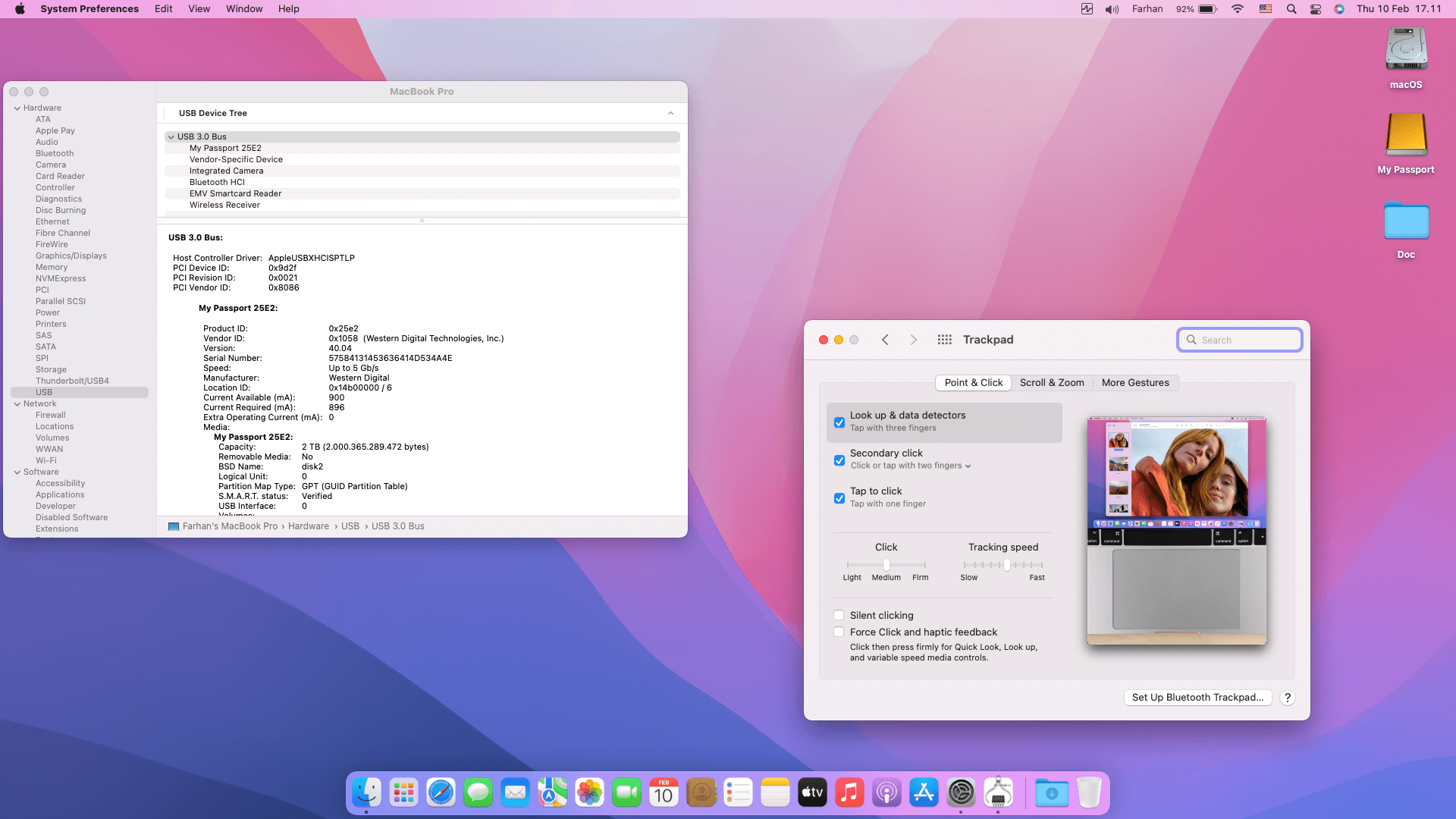
Task: Open Maps app in the Dock
Action: tap(552, 792)
